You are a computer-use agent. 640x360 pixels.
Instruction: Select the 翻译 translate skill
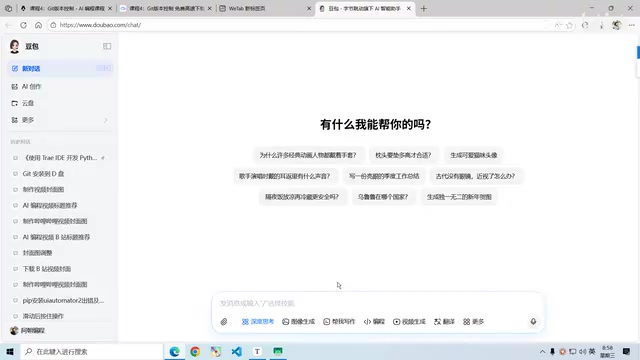[x=444, y=322]
